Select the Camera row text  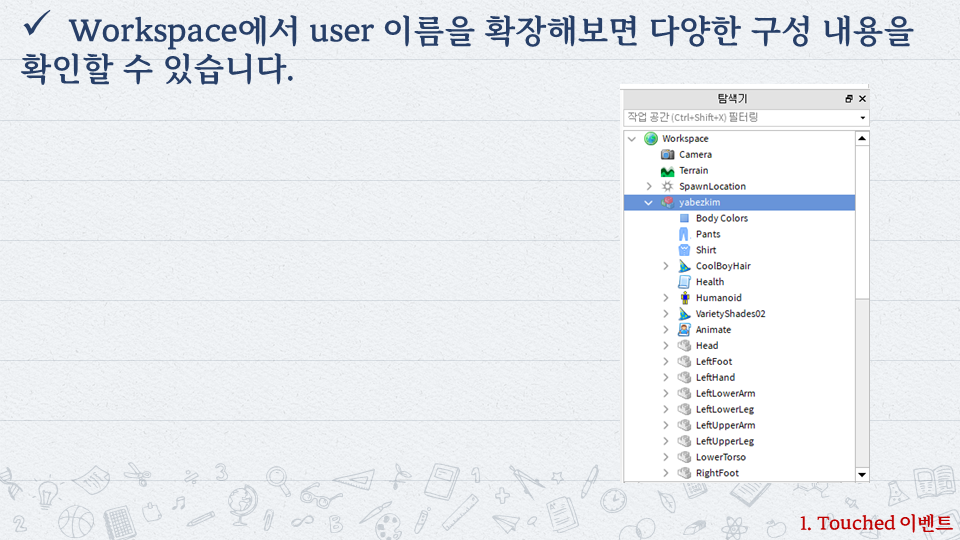696,154
